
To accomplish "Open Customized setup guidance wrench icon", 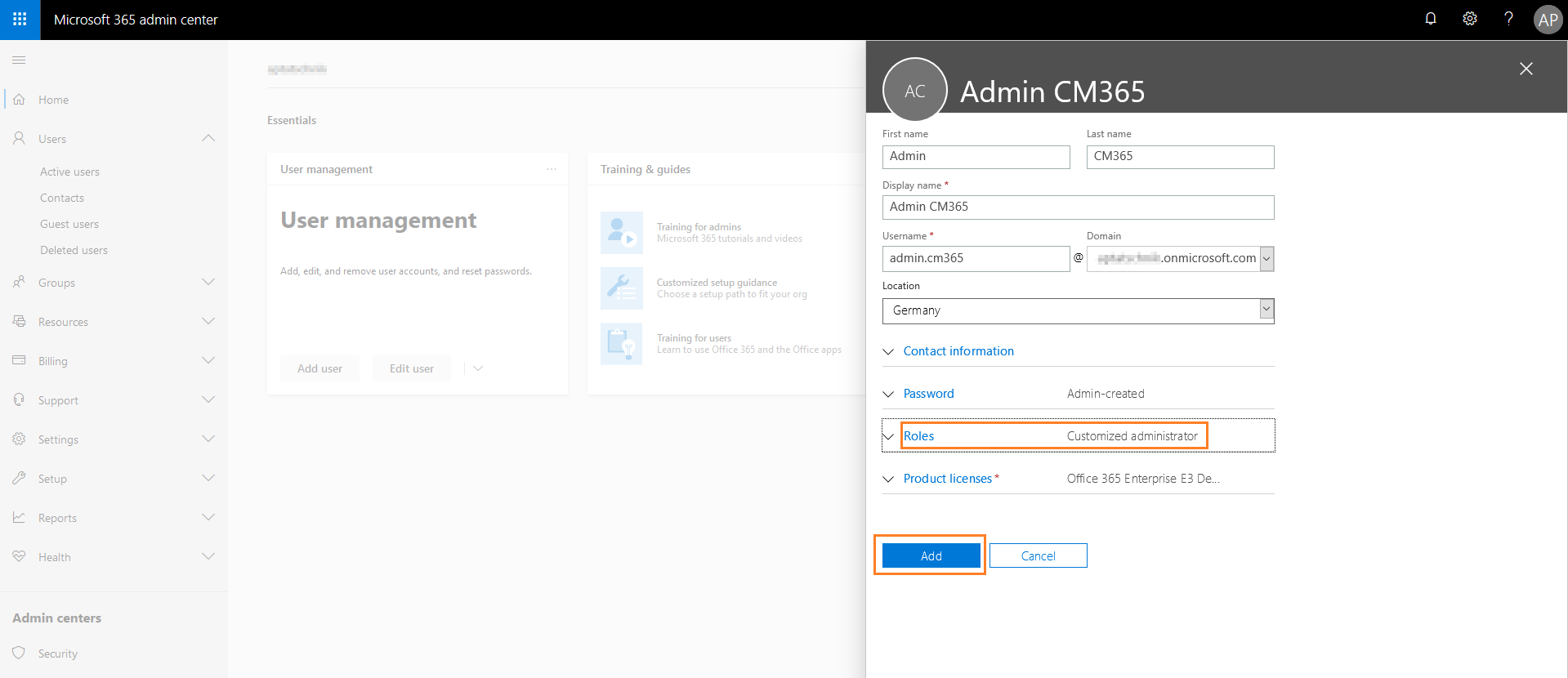I will [x=622, y=288].
